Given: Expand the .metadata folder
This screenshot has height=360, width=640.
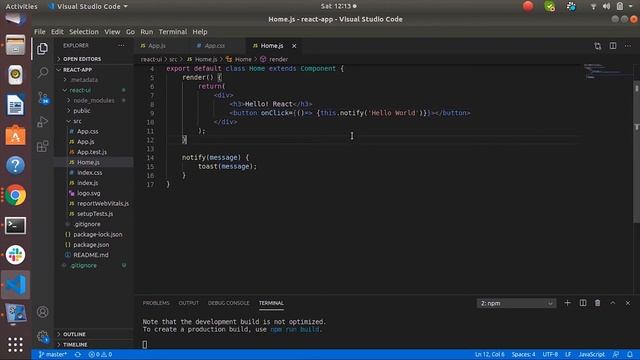Looking at the screenshot, I should tap(94, 80).
